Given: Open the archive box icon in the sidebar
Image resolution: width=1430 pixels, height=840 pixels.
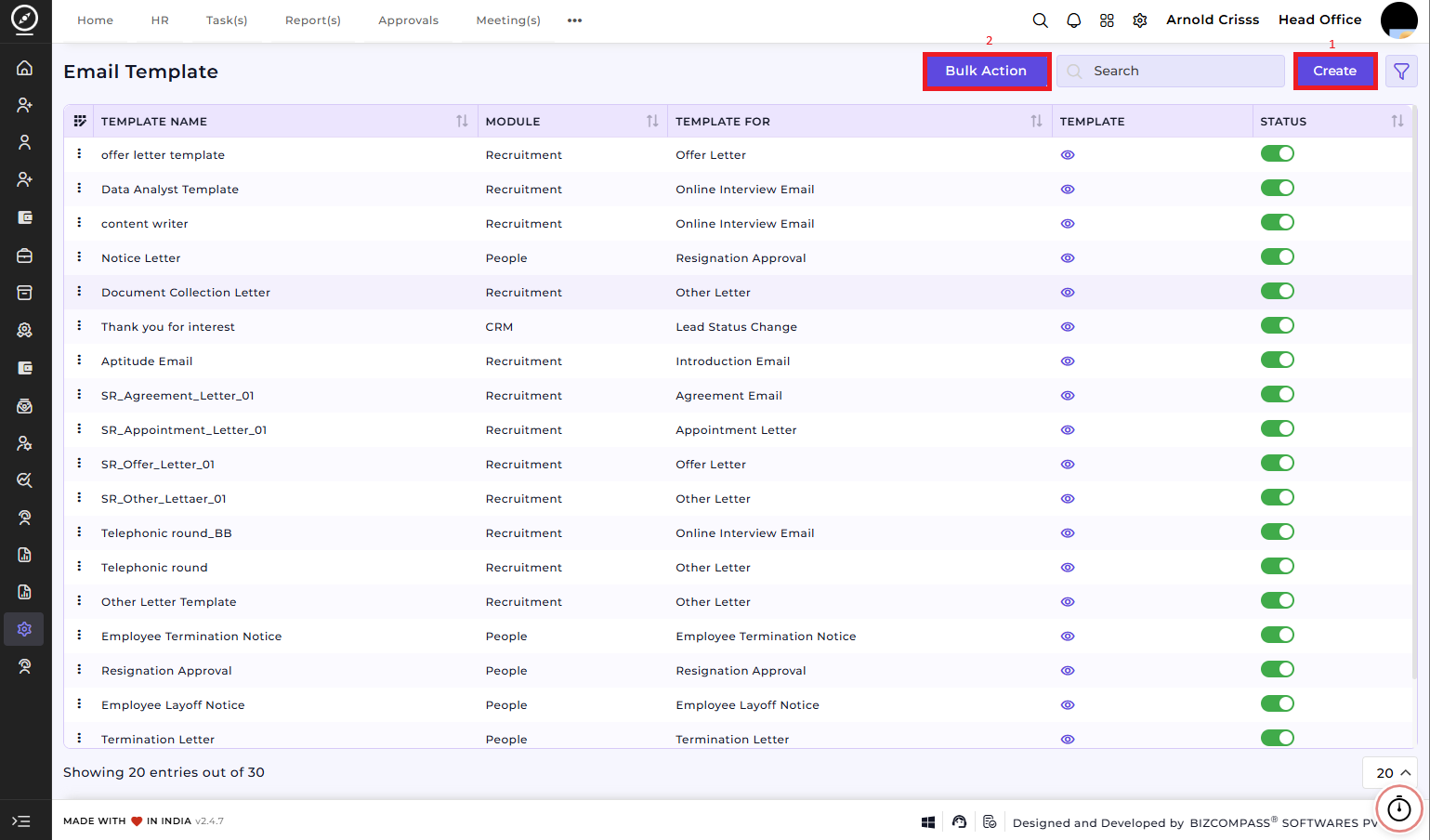Looking at the screenshot, I should point(25,293).
